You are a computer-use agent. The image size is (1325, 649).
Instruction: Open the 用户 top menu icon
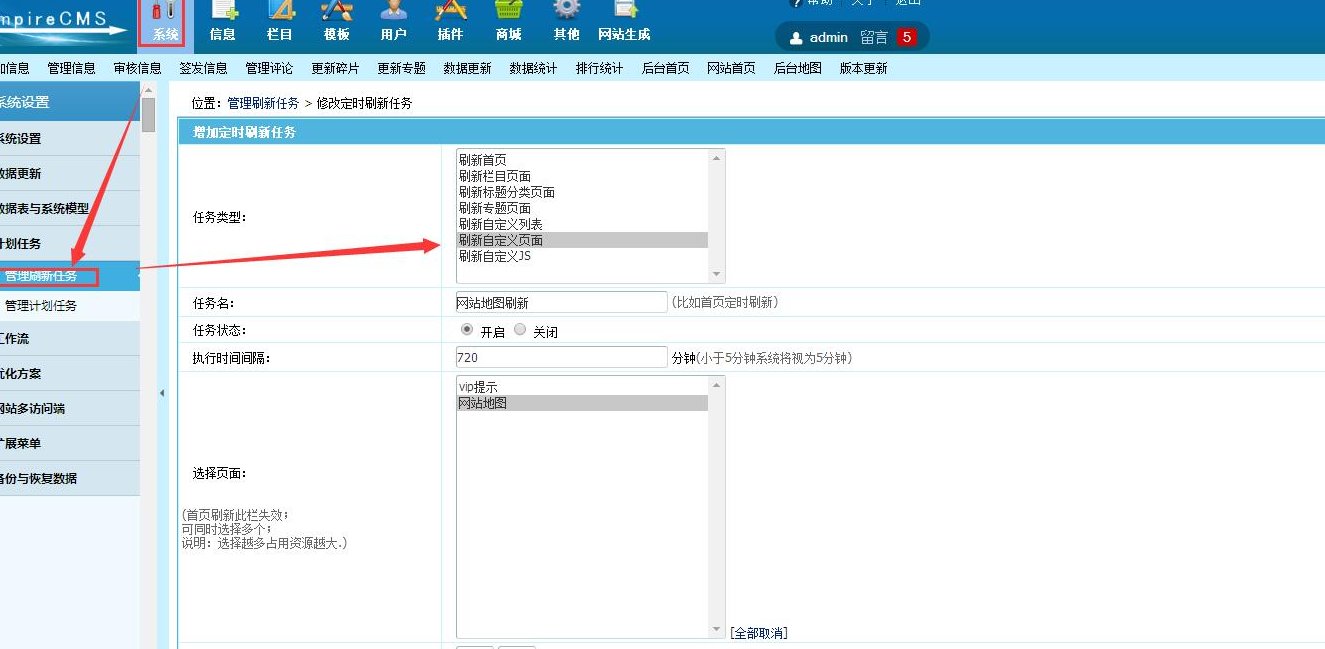click(394, 22)
